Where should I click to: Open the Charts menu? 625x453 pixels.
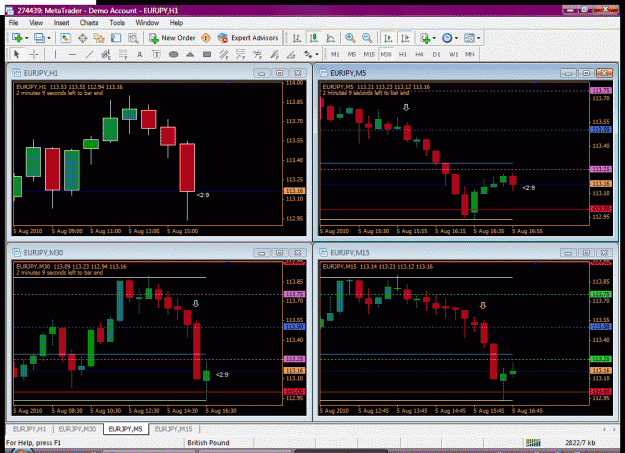tap(89, 23)
